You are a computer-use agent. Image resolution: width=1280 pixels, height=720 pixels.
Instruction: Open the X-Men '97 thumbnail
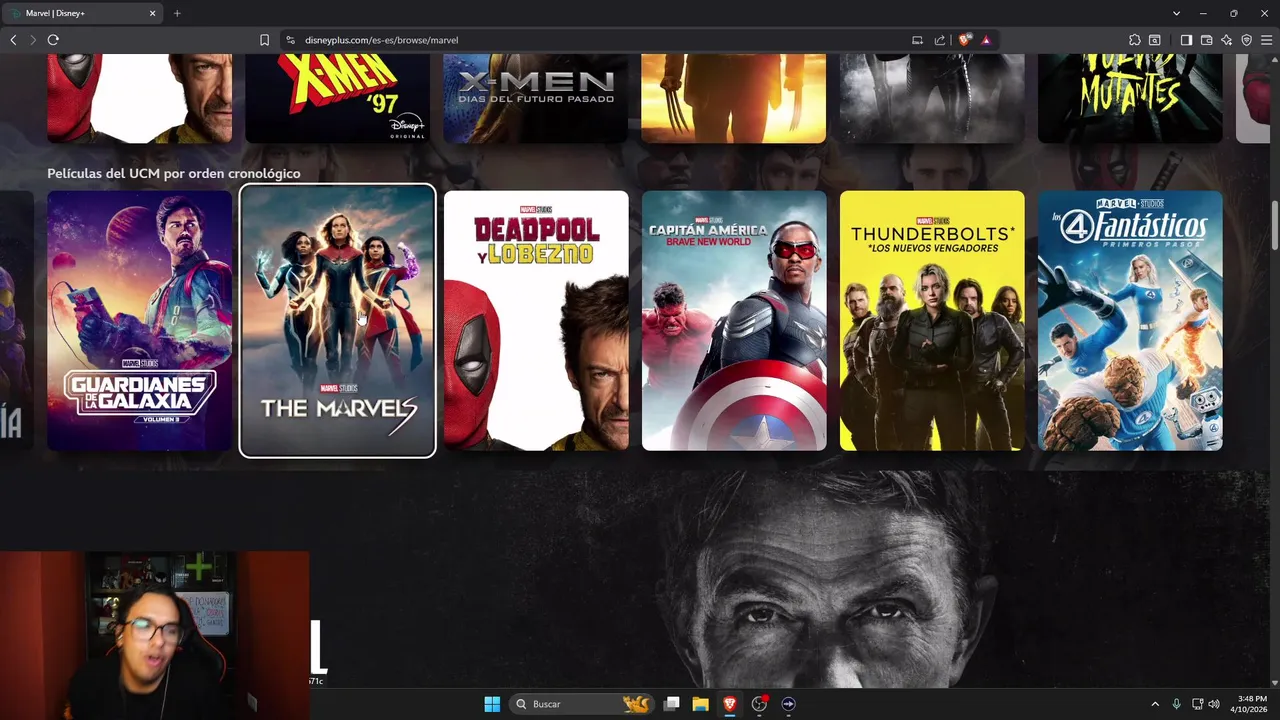point(337,98)
